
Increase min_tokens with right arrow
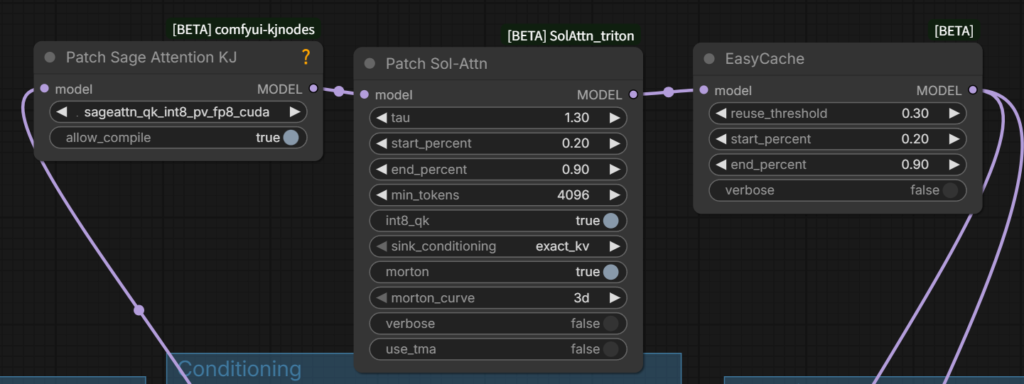615,195
